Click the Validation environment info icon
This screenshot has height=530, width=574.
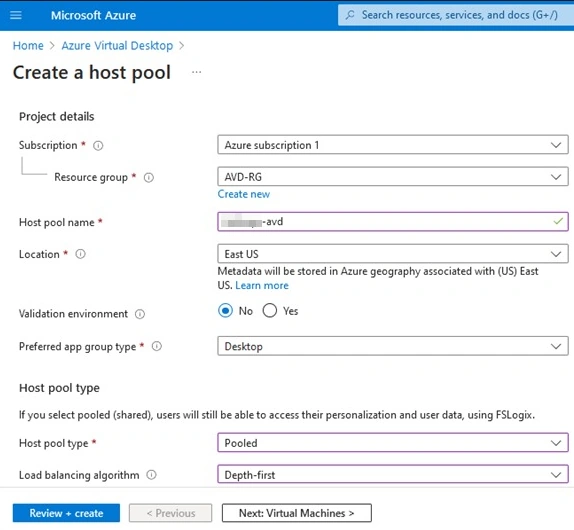140,314
